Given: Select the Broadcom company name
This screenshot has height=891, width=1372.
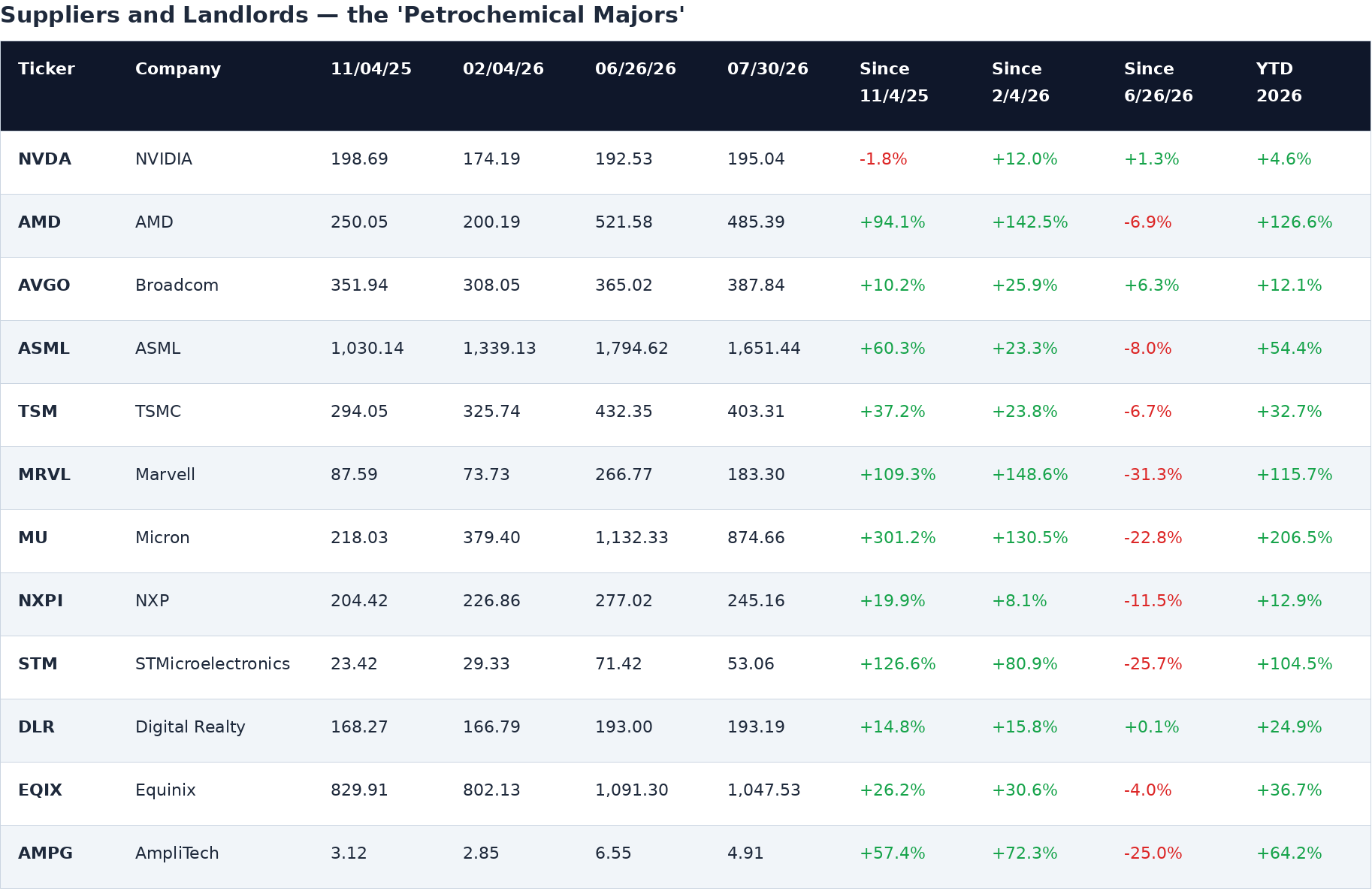Looking at the screenshot, I should [x=177, y=285].
